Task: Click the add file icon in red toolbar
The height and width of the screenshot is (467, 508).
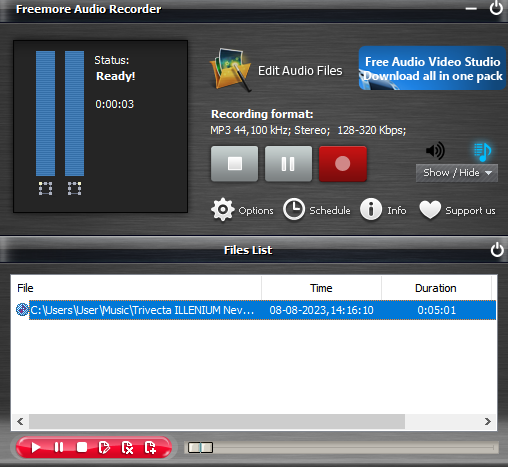Action: 150,448
